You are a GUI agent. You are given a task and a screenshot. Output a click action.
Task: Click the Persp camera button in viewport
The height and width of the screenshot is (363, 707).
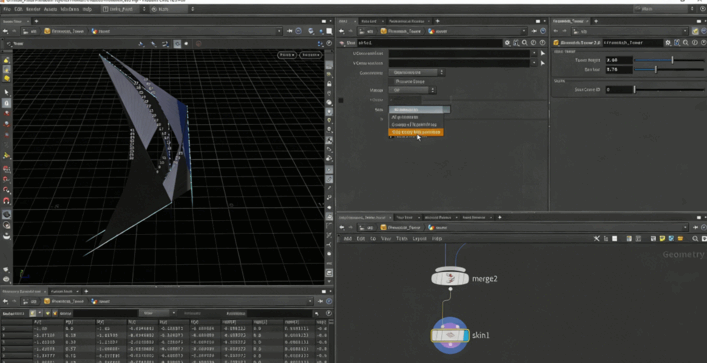point(287,55)
